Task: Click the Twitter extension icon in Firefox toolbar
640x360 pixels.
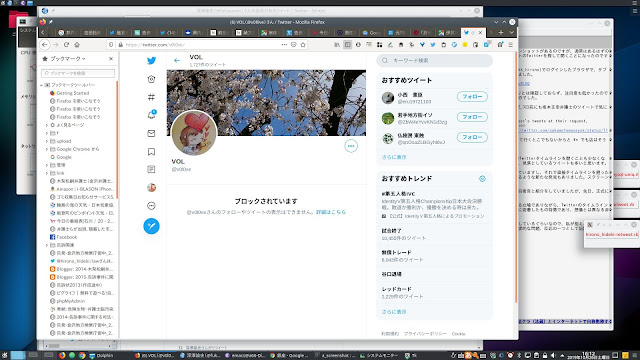Action: [433, 44]
